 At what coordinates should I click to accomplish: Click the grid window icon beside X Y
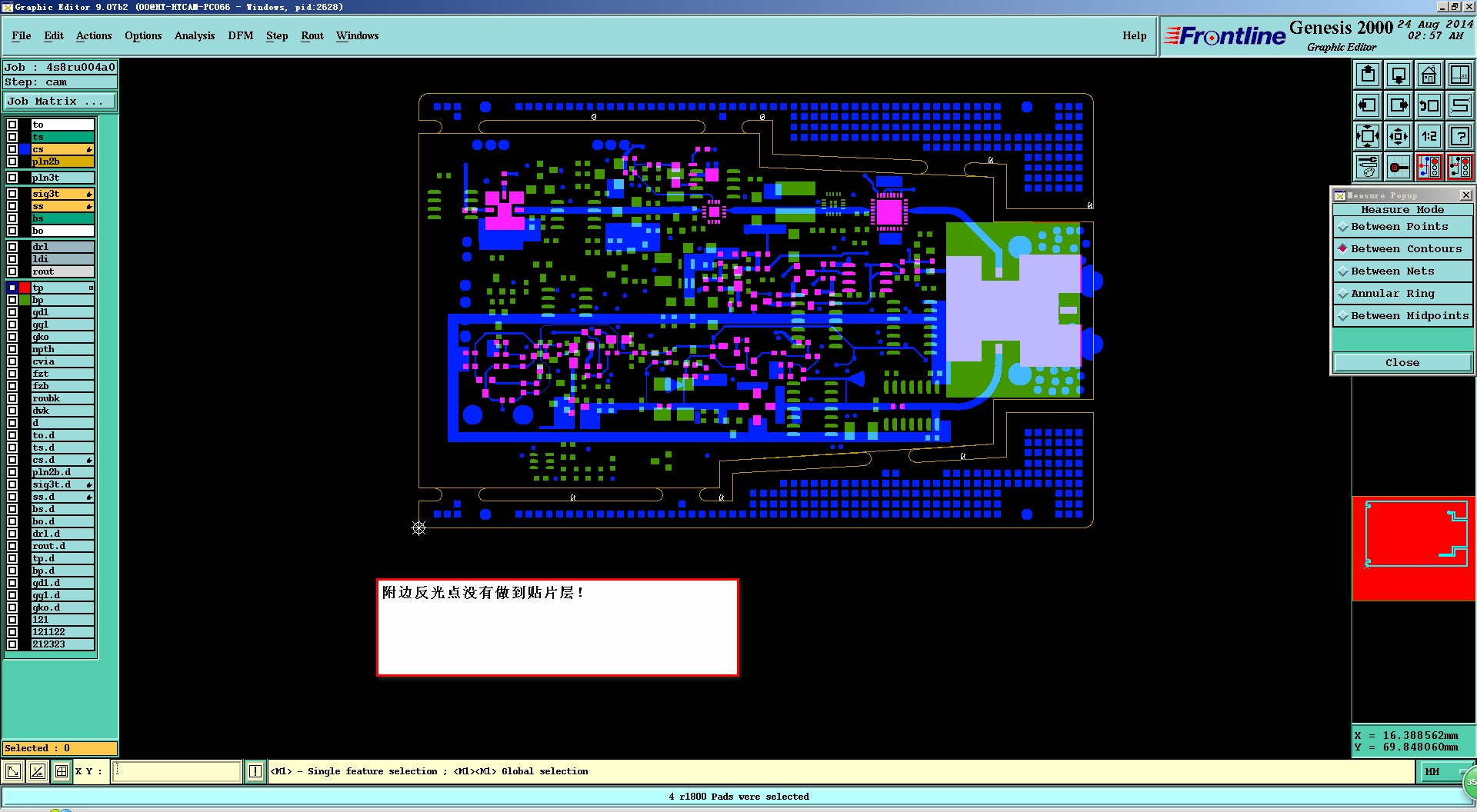click(x=62, y=771)
